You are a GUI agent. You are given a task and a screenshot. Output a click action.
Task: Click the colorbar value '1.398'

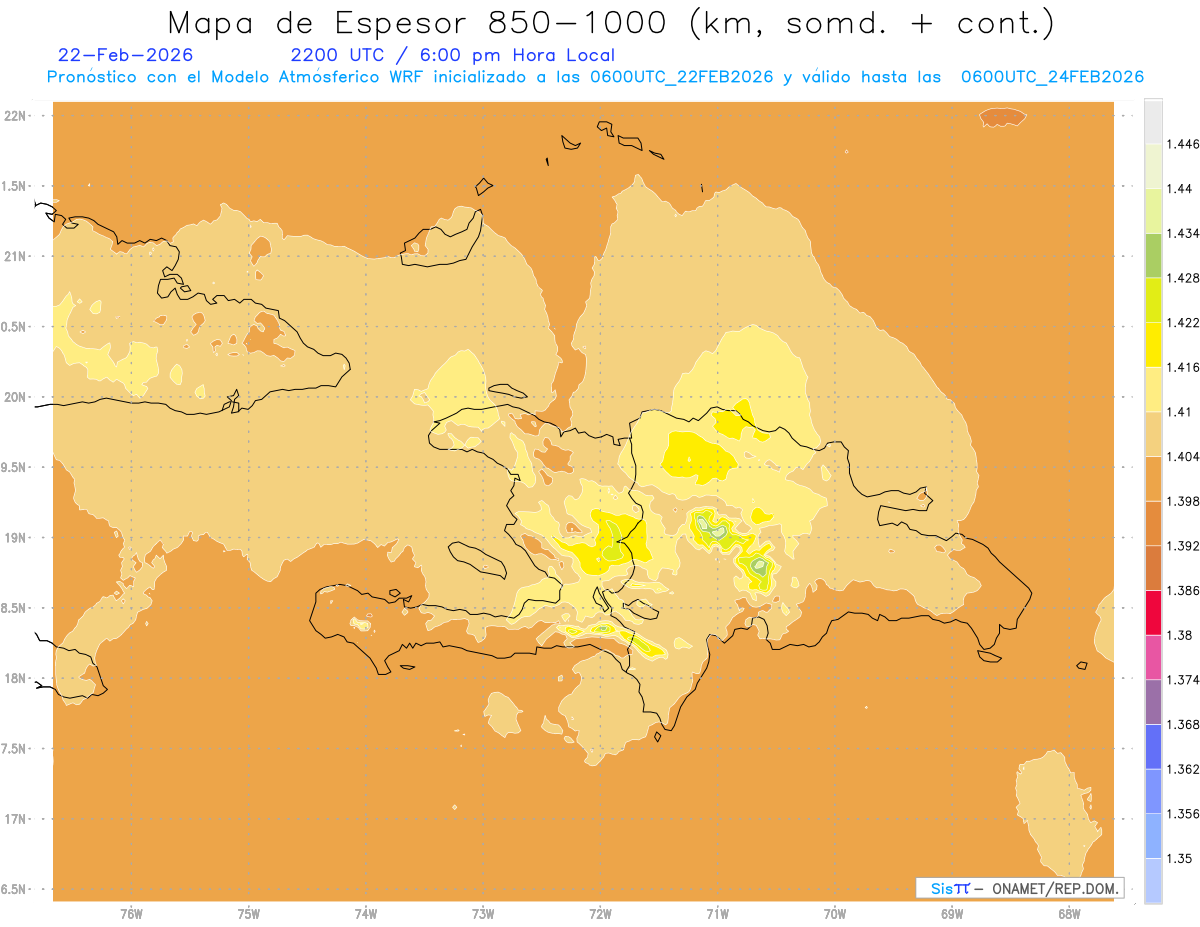coord(1182,501)
